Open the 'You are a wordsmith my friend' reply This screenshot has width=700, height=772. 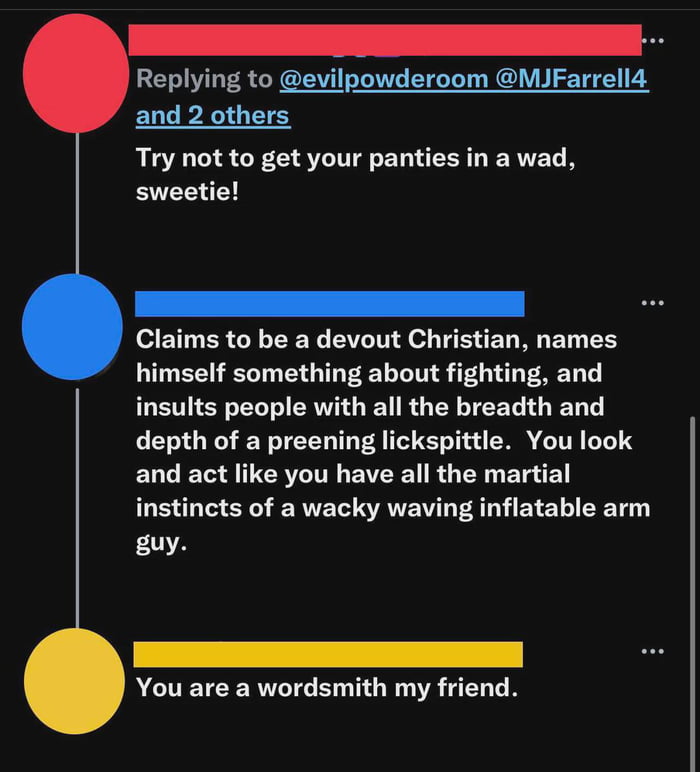tap(327, 687)
